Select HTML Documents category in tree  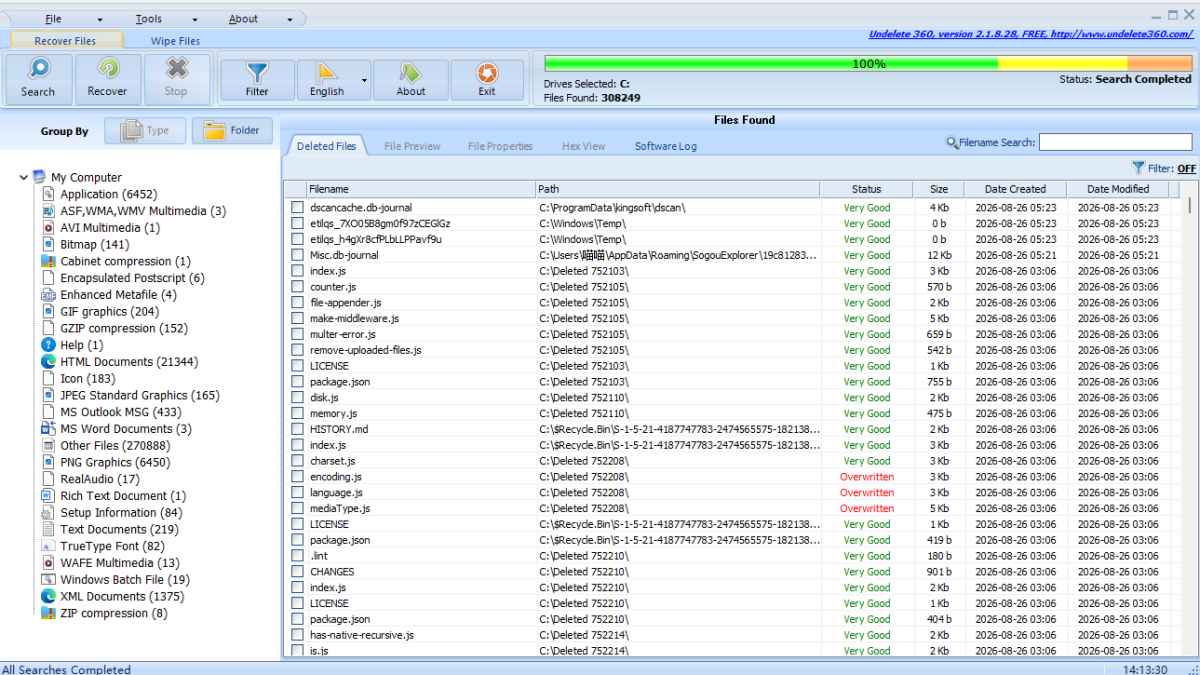(x=129, y=362)
